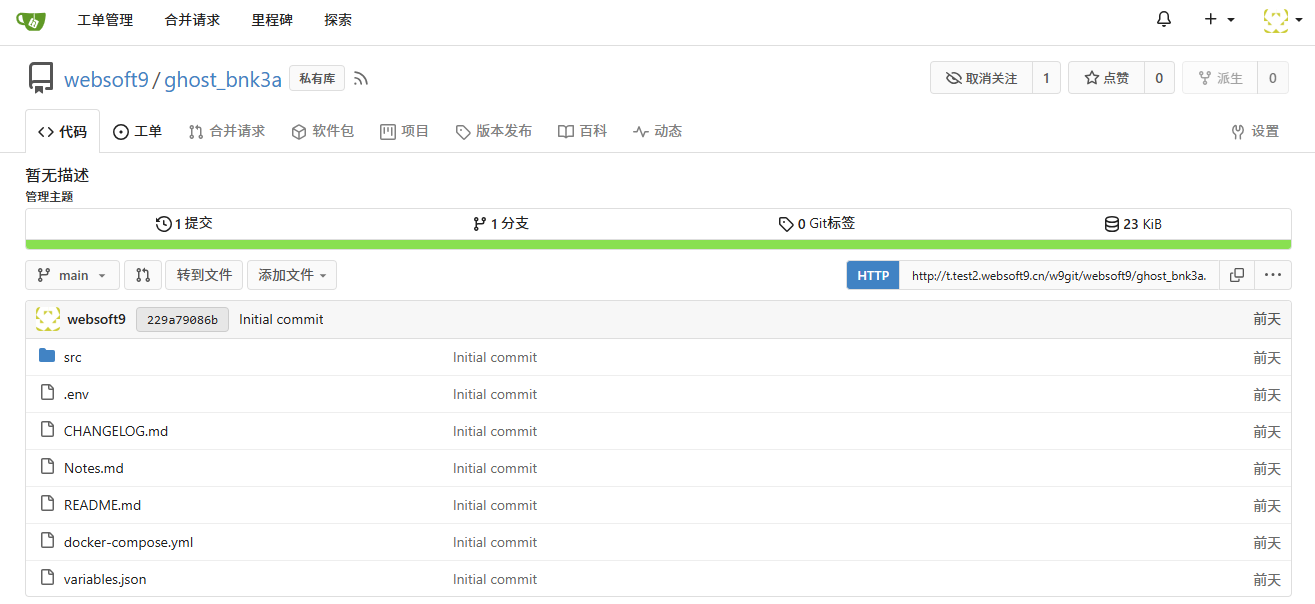The image size is (1315, 604).
Task: Open the src folder
Action: (x=72, y=357)
